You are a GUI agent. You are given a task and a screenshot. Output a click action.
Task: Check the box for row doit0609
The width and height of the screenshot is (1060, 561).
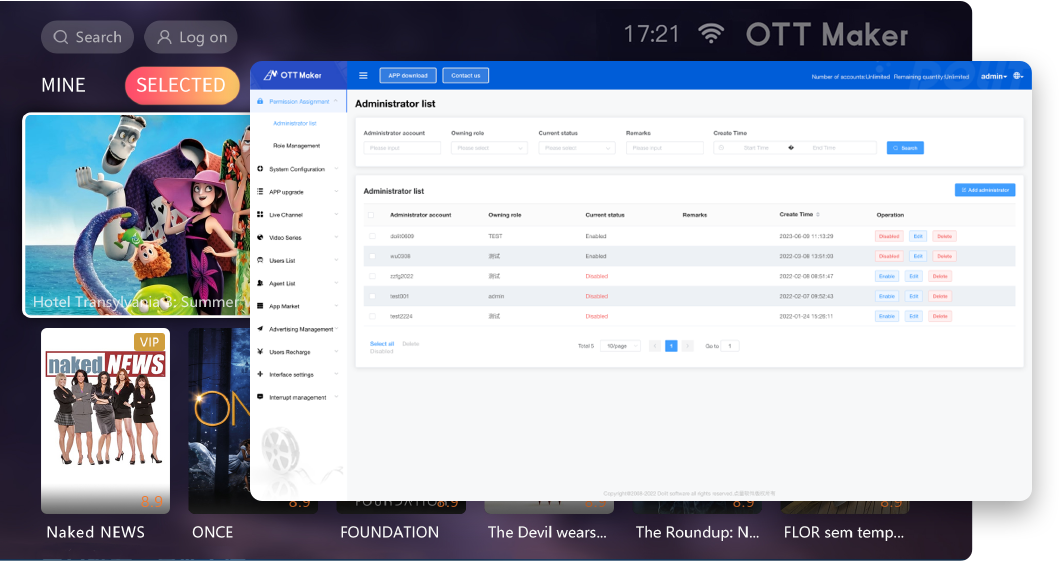(x=372, y=236)
